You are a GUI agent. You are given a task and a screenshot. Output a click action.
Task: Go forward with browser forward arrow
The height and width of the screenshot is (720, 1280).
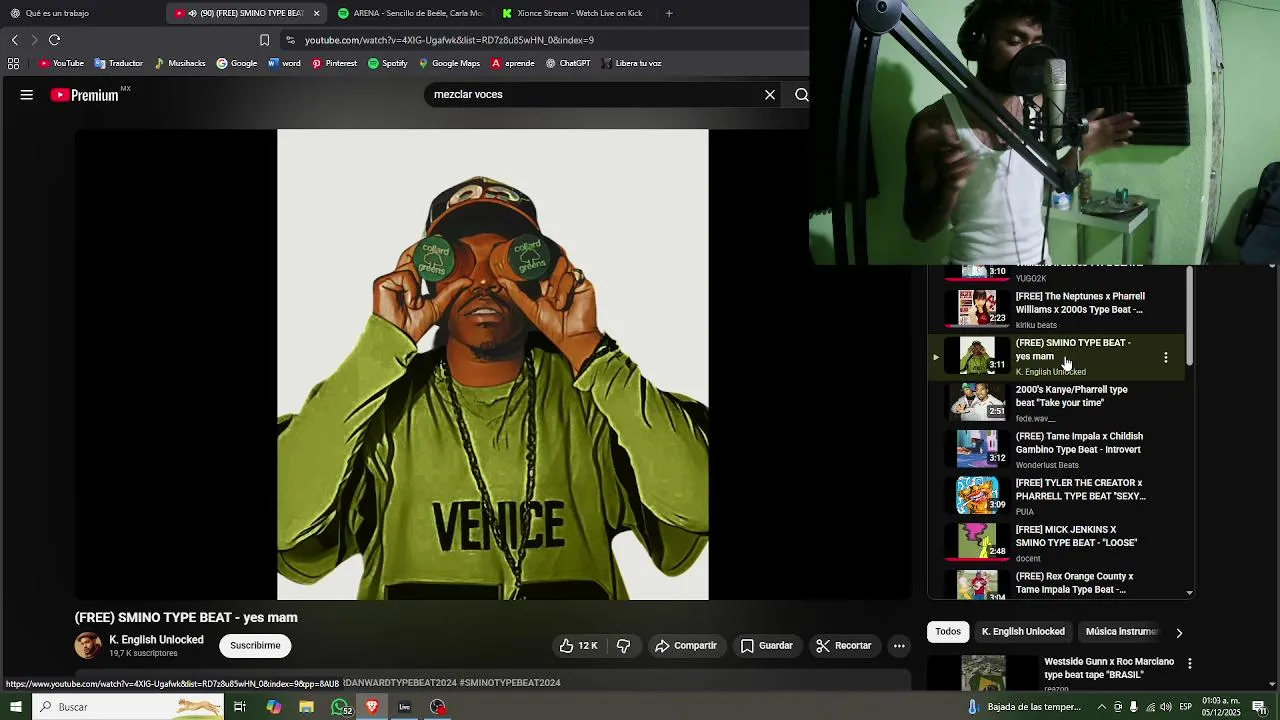[34, 40]
